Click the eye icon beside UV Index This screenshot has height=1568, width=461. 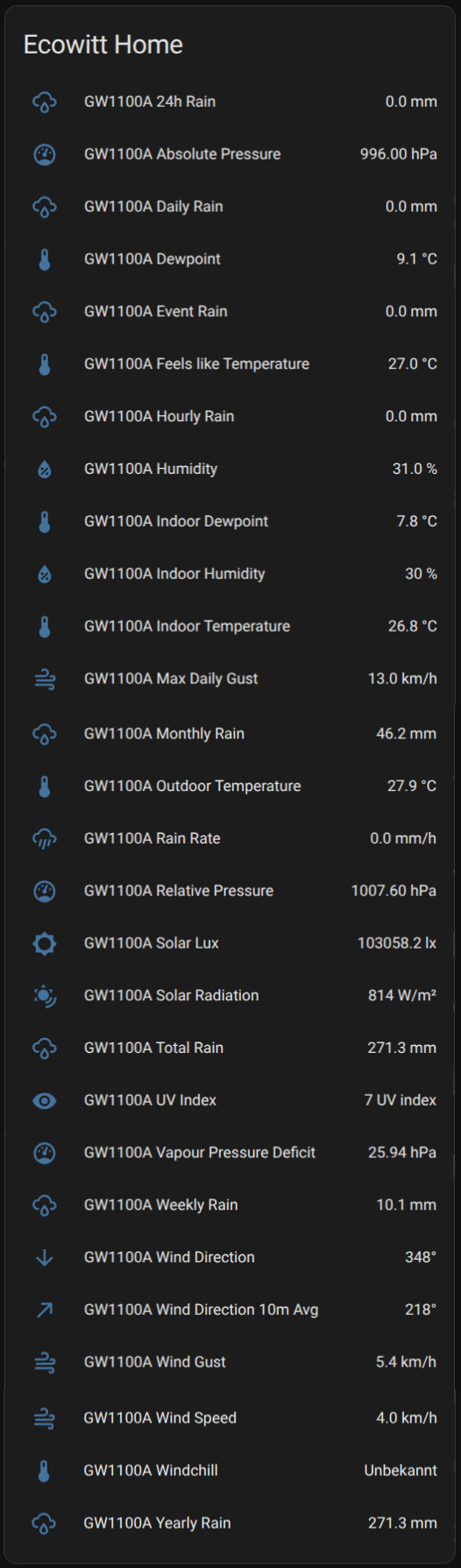tap(45, 1100)
